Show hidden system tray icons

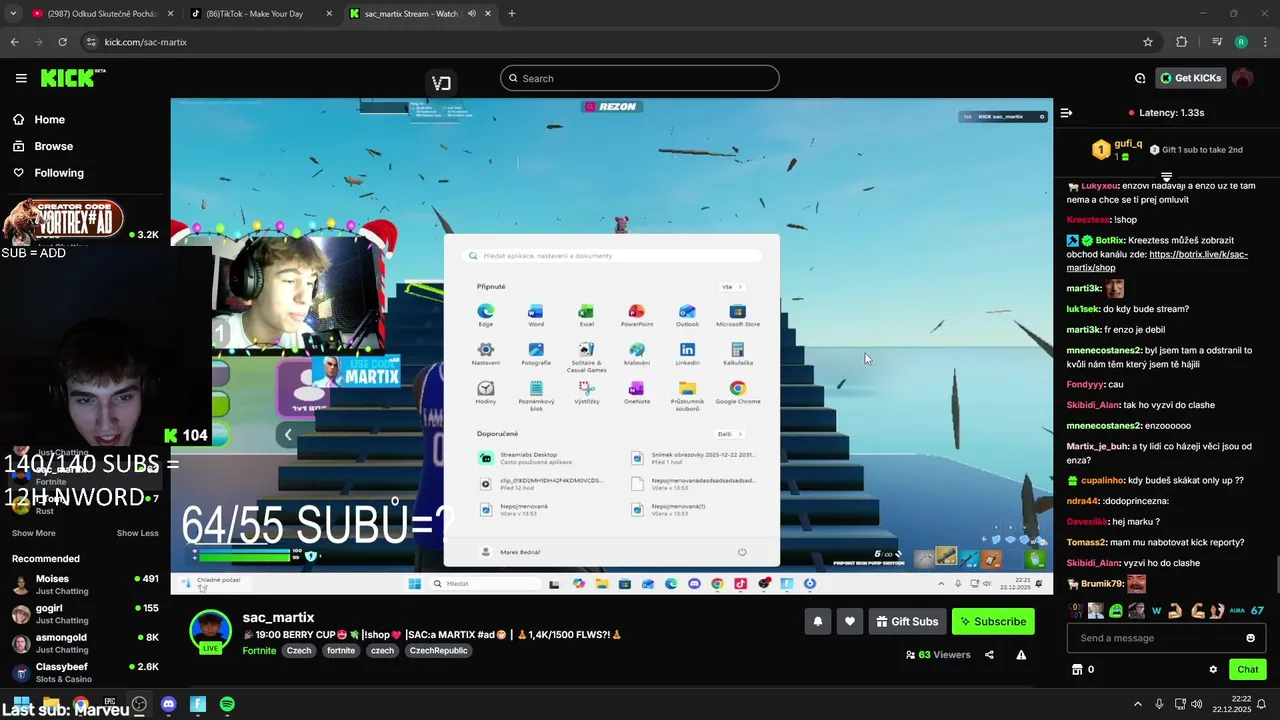pyautogui.click(x=1137, y=705)
